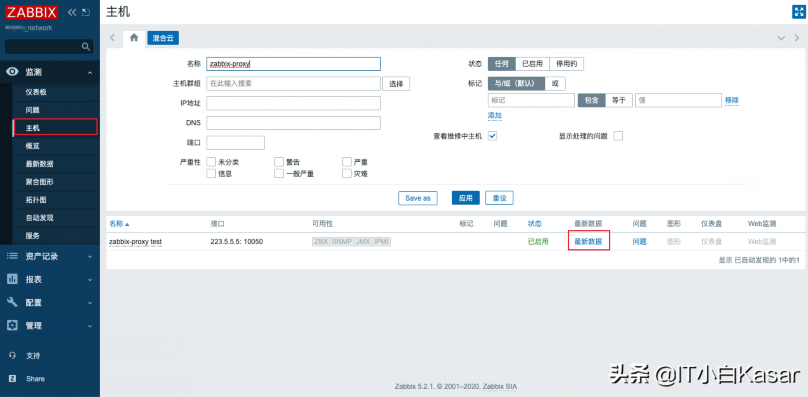Open 拓扑图 in the sidebar

pyautogui.click(x=36, y=200)
